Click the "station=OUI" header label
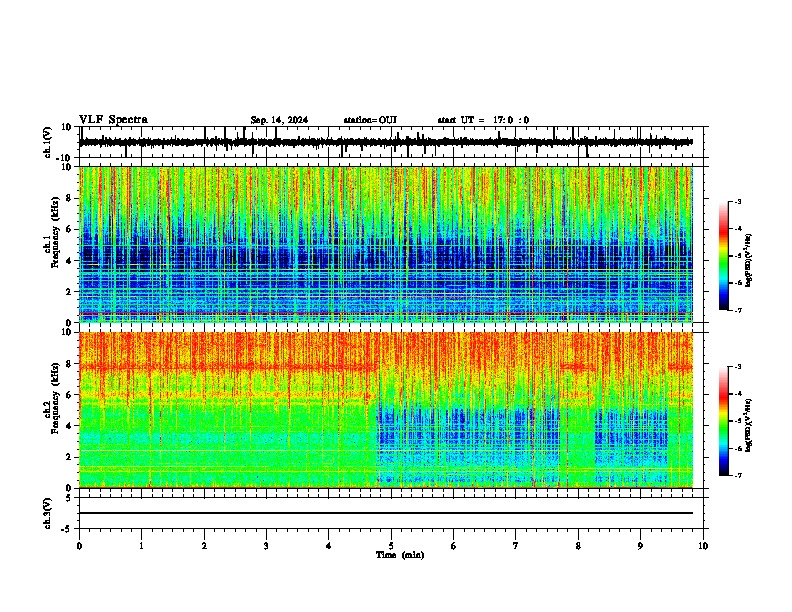This screenshot has height=612, width=792. point(370,120)
